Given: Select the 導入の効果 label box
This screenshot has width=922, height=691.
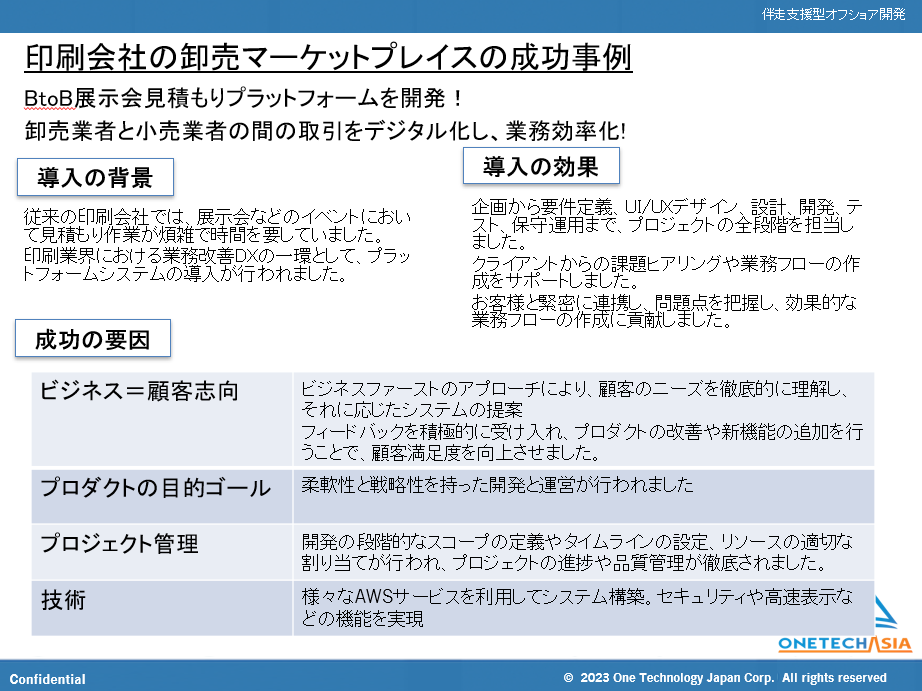Looking at the screenshot, I should click(x=541, y=166).
